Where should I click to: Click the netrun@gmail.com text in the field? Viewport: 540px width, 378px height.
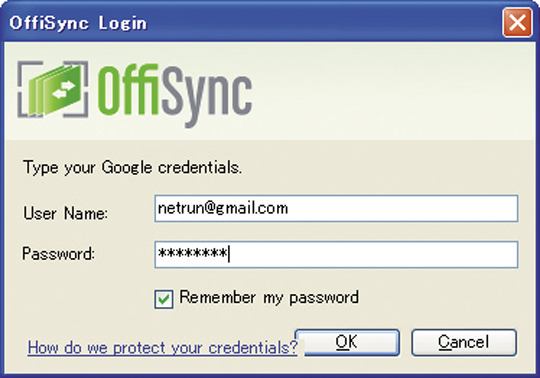tap(223, 208)
